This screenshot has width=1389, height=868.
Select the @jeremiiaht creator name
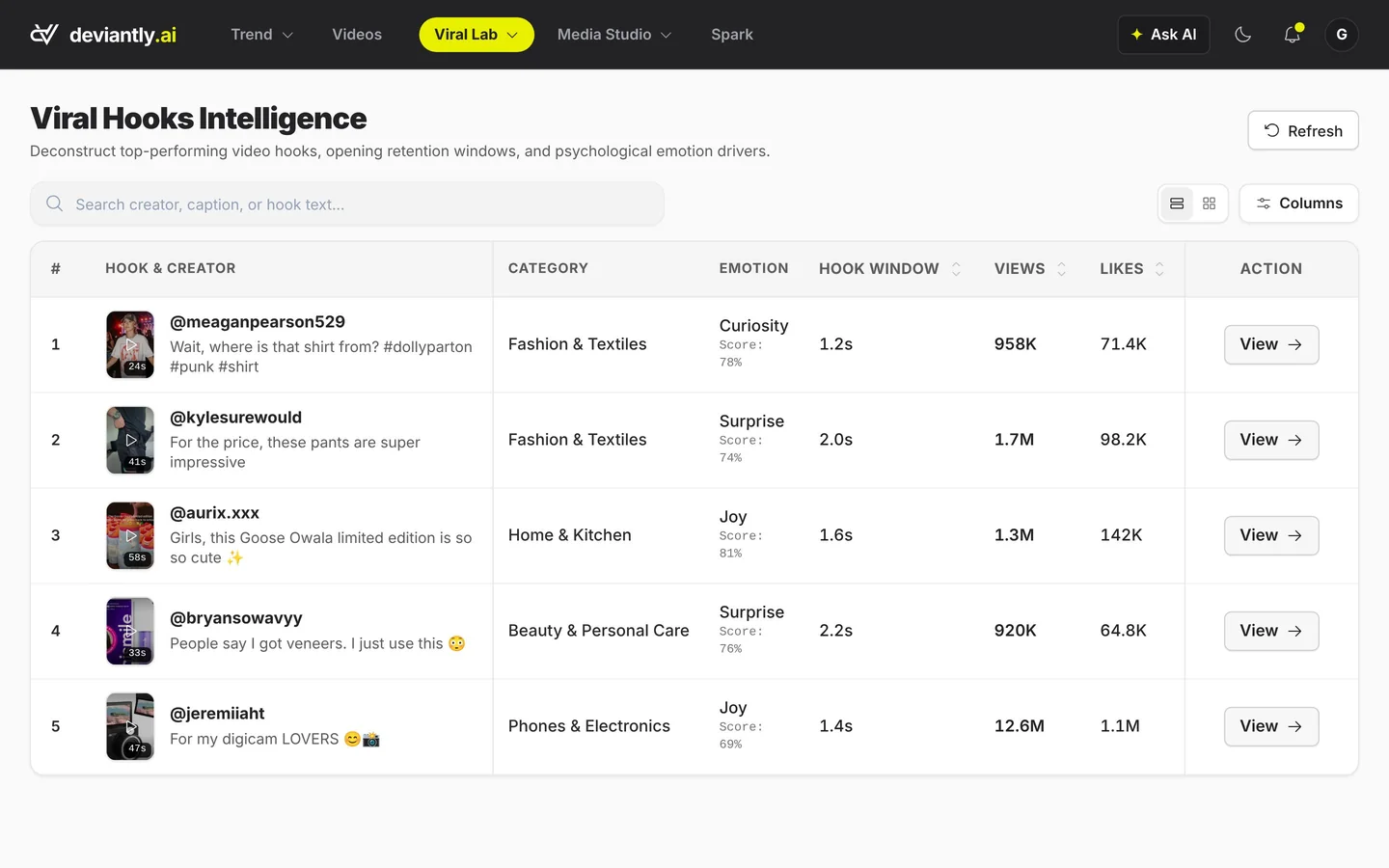click(x=217, y=714)
